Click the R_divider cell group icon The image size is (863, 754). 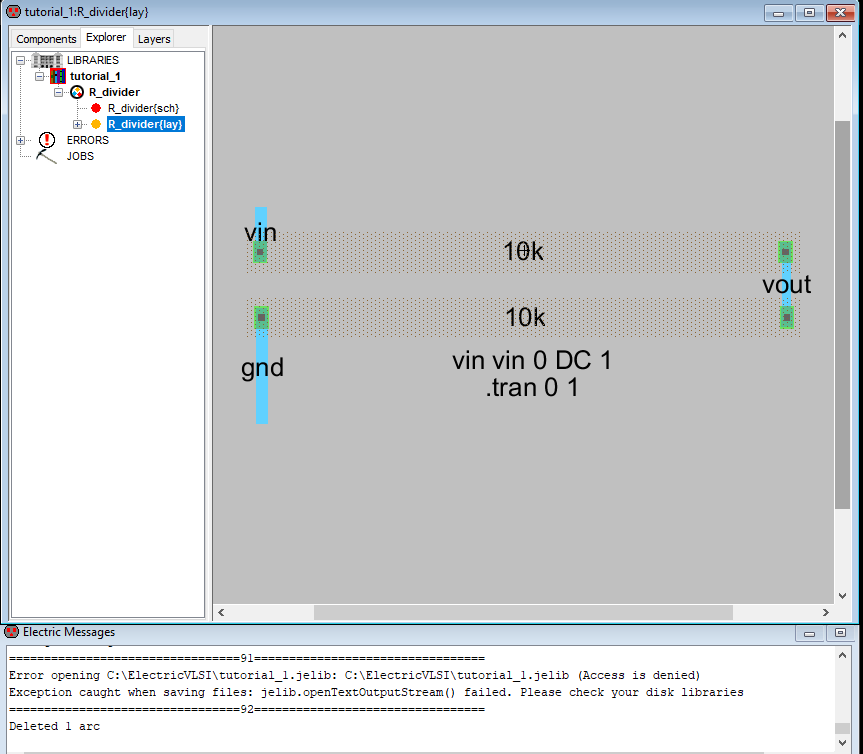coord(77,92)
